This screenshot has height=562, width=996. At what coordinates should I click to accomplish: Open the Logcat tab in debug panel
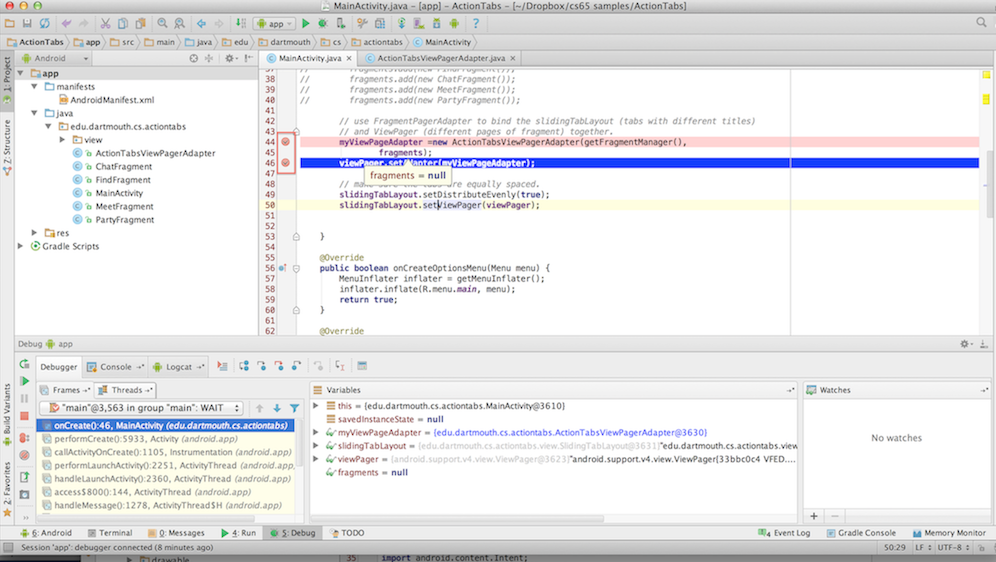pyautogui.click(x=176, y=367)
